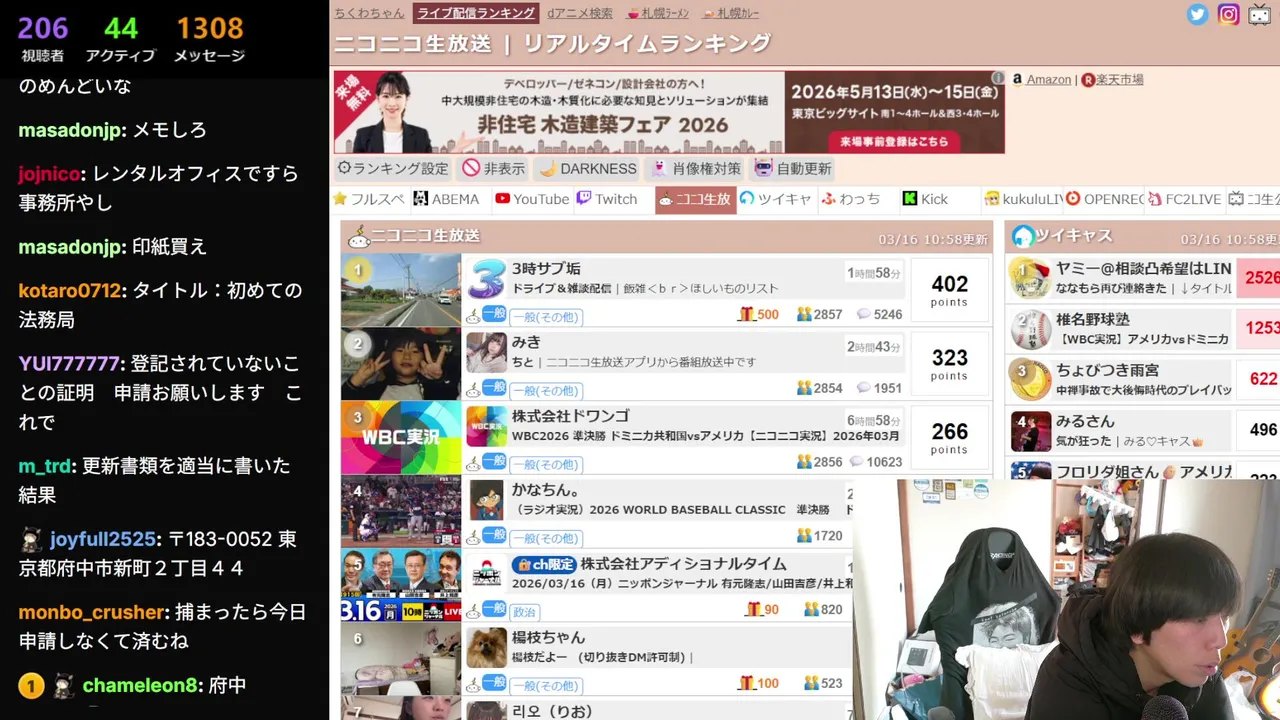1280x720 pixels.
Task: Open the ちくわちゃん top link
Action: pyautogui.click(x=369, y=13)
